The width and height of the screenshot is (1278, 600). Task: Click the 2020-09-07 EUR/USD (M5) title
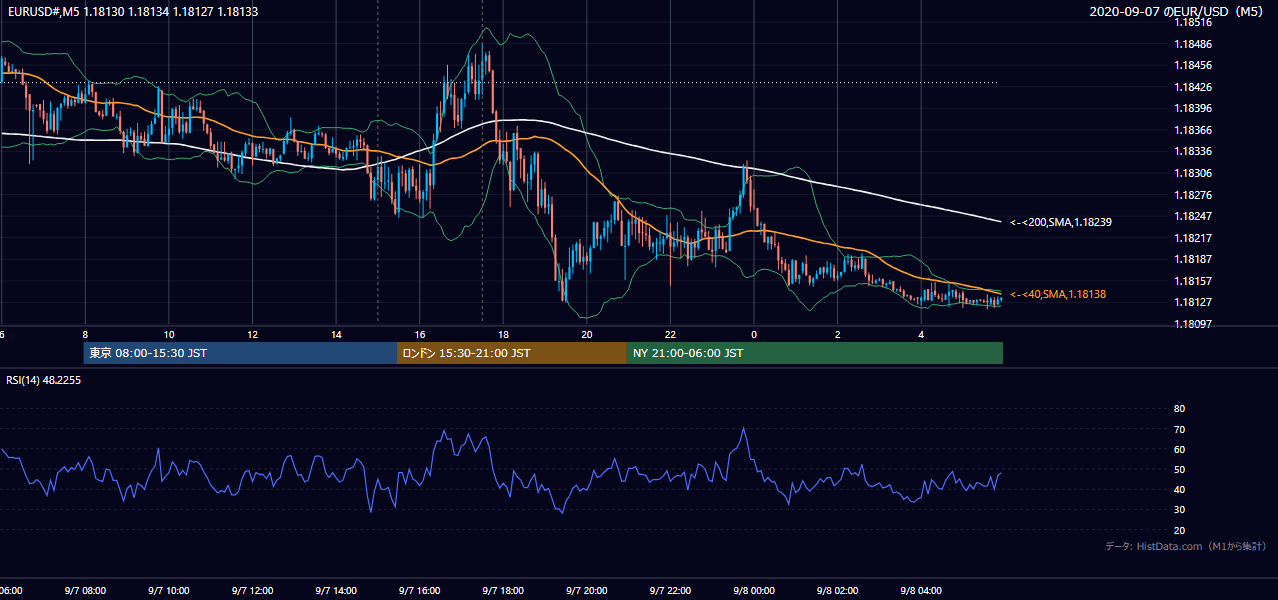pos(1178,11)
